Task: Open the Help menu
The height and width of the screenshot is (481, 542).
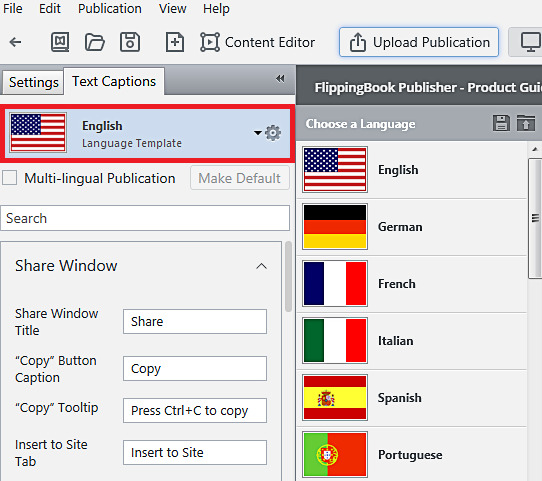Action: 216,9
